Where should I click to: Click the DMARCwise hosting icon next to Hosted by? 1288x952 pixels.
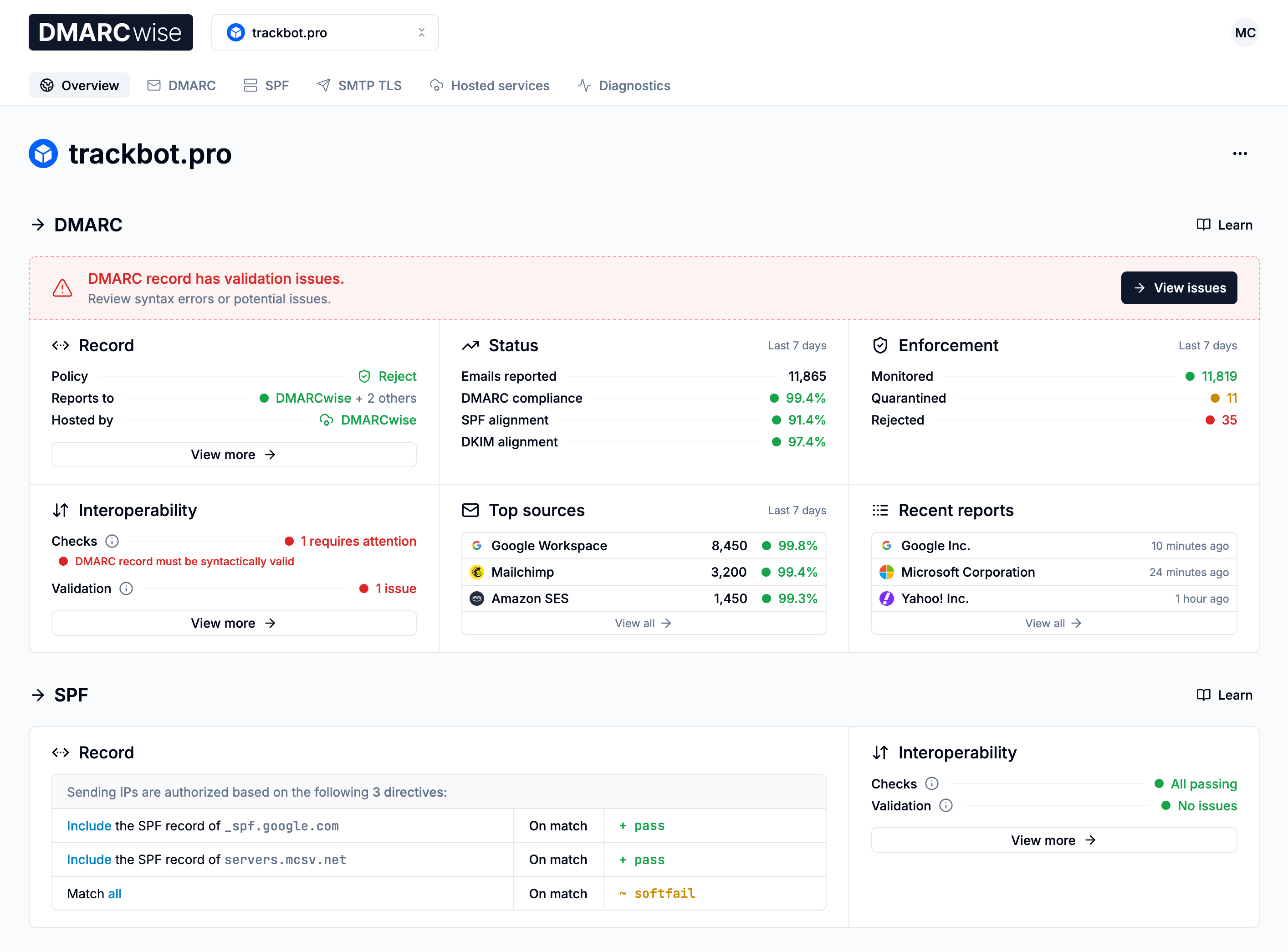click(326, 420)
